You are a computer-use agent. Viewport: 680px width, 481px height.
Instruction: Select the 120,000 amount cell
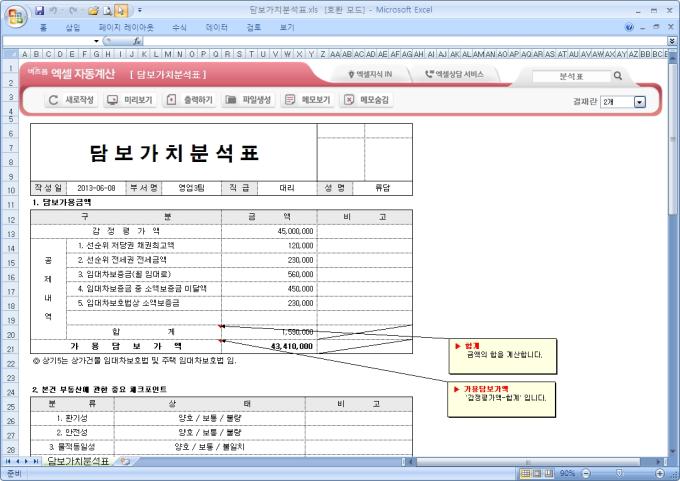point(269,245)
